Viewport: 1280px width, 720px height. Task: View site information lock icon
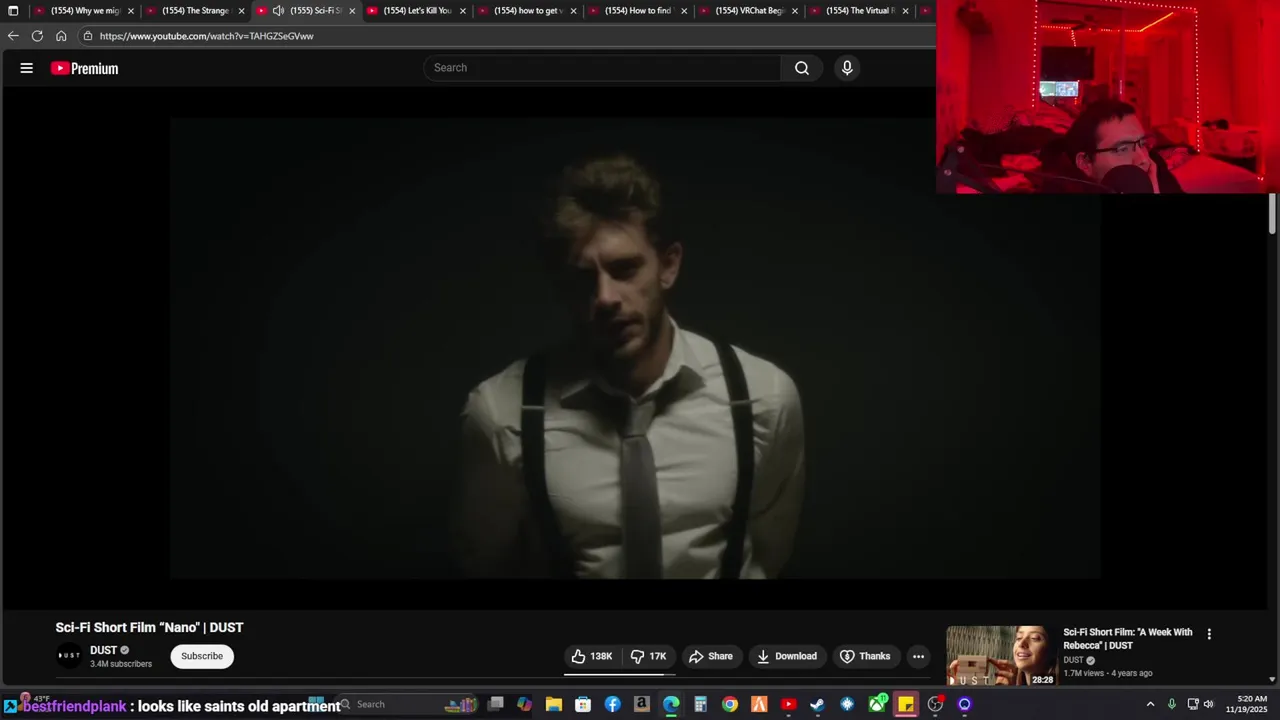tap(88, 36)
